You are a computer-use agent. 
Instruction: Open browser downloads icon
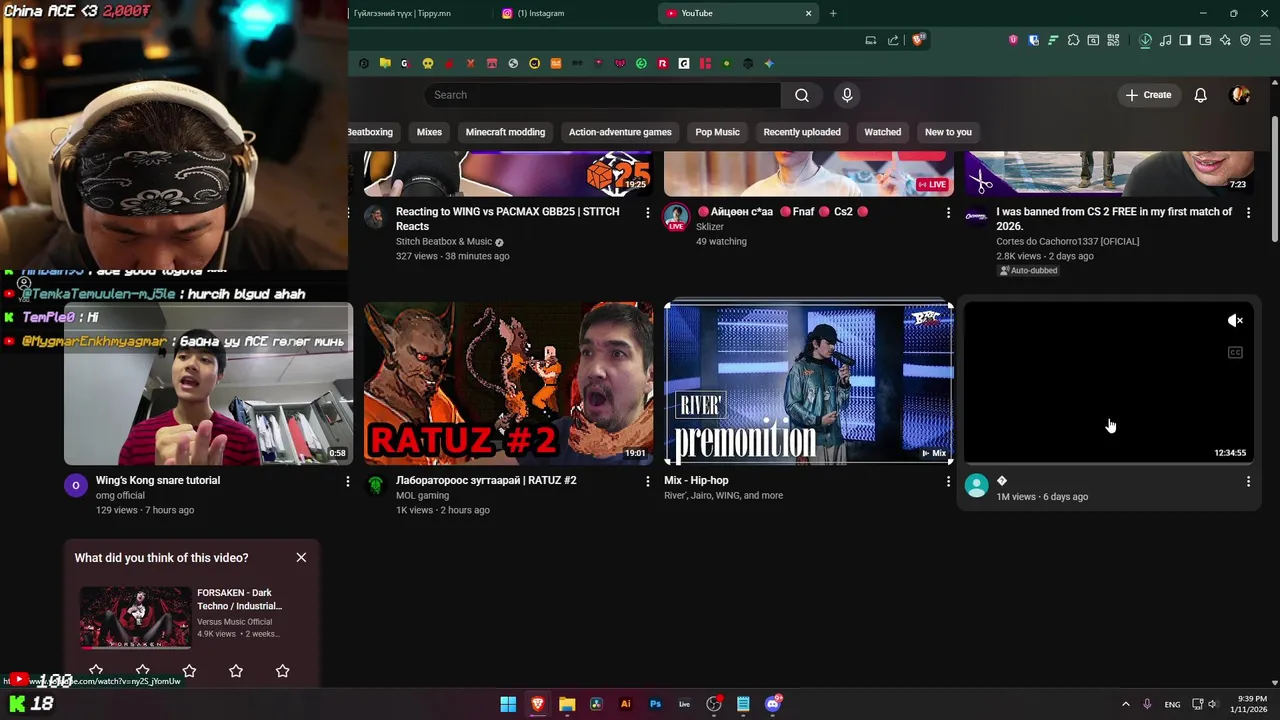(x=1146, y=40)
